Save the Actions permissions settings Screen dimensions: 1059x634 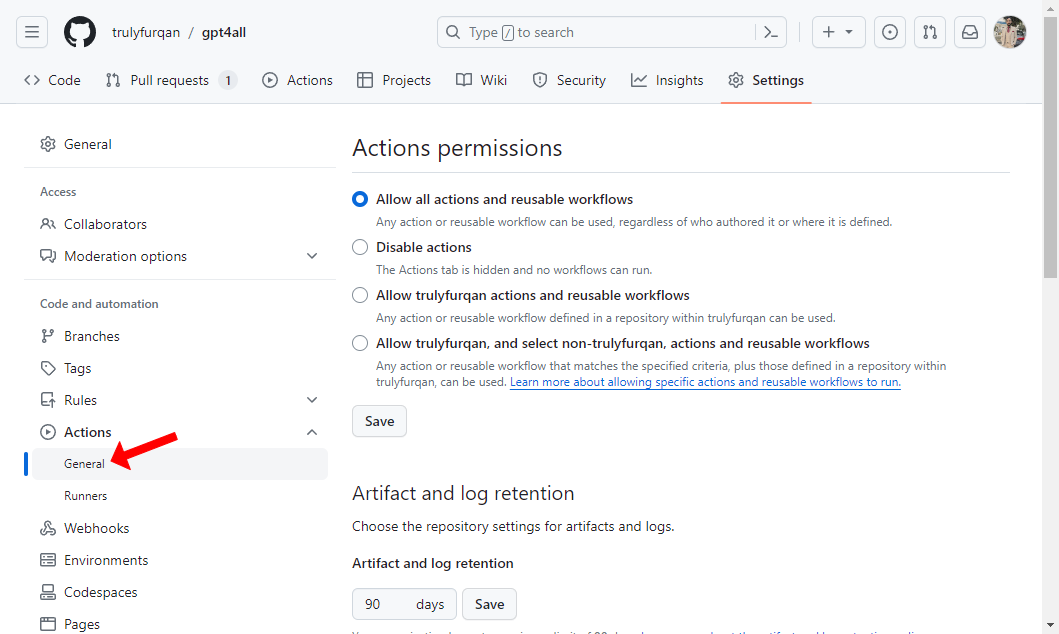click(x=379, y=421)
